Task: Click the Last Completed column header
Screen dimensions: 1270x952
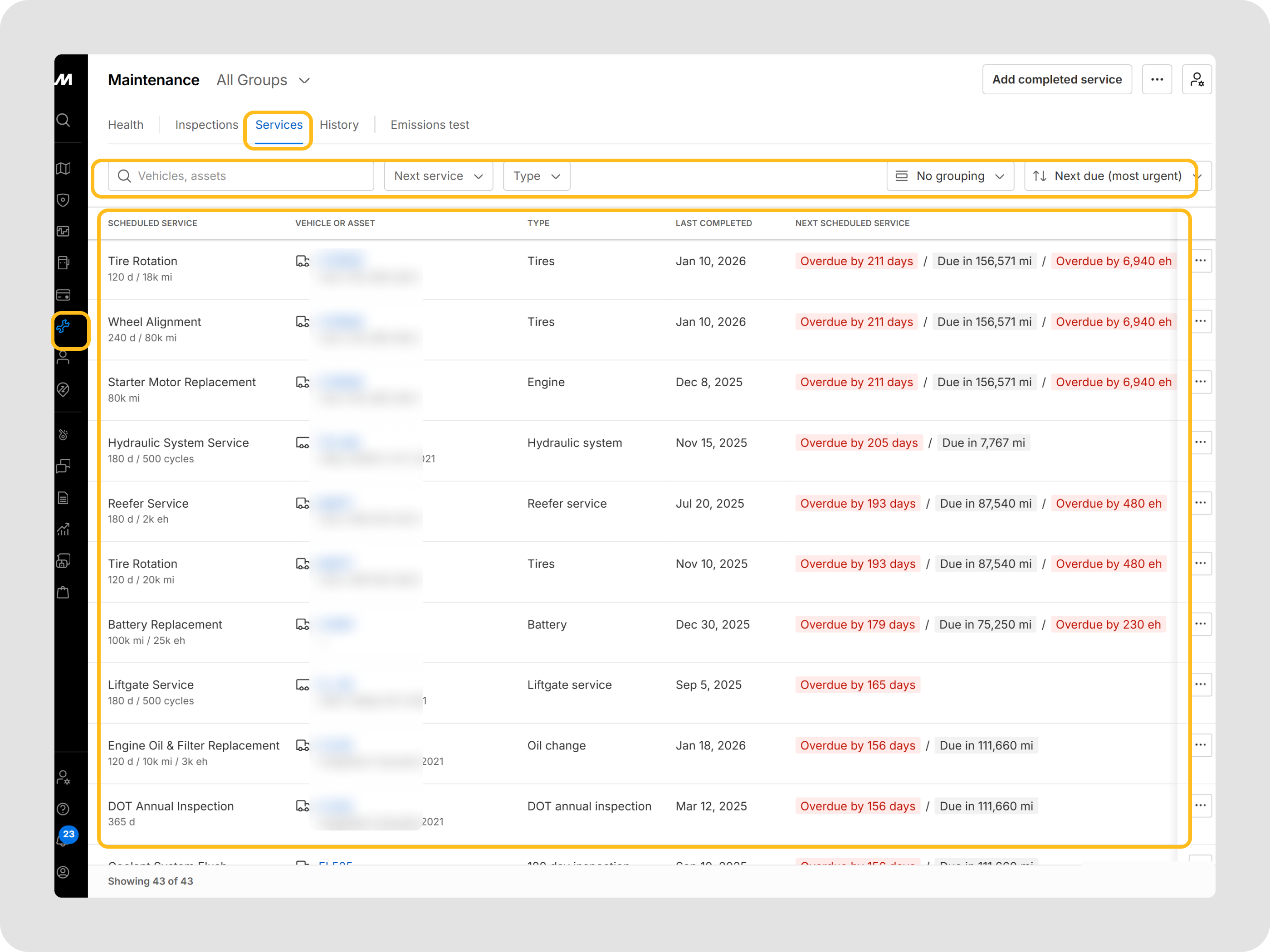Action: 713,223
